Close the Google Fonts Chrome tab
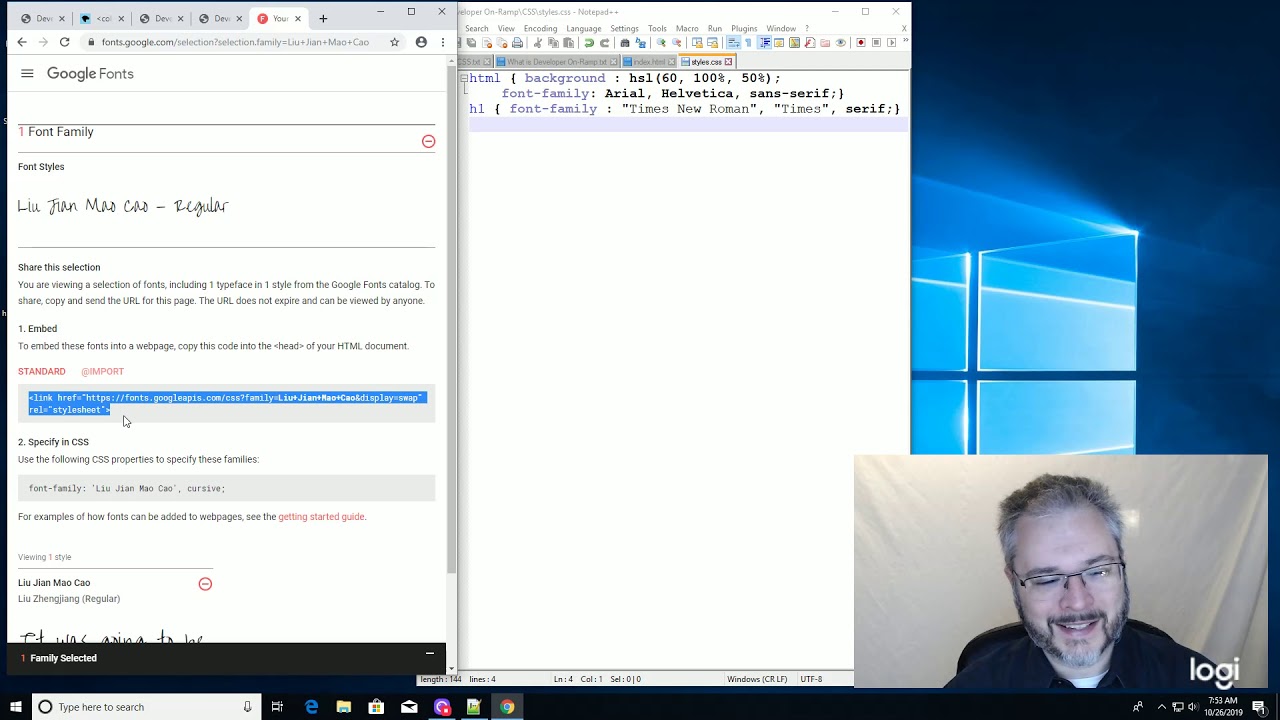 (x=297, y=18)
